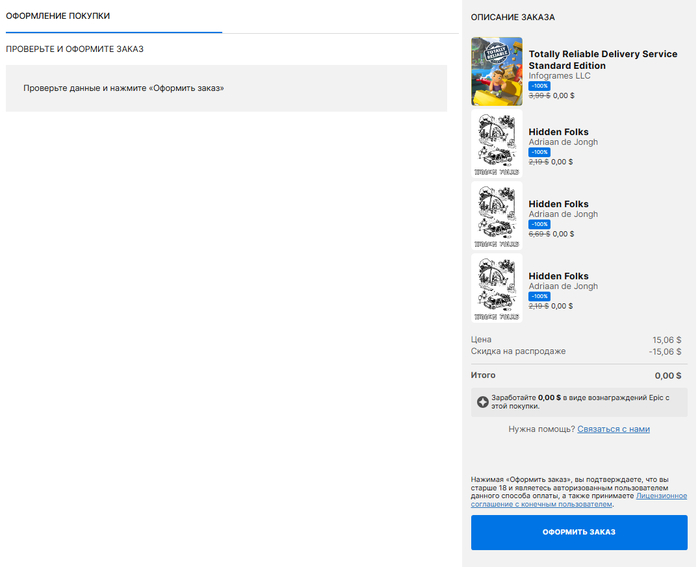Click the -100% badge under Totally Reliable Delivery Service
Viewport: 700px width, 567px height.
pyautogui.click(x=539, y=86)
